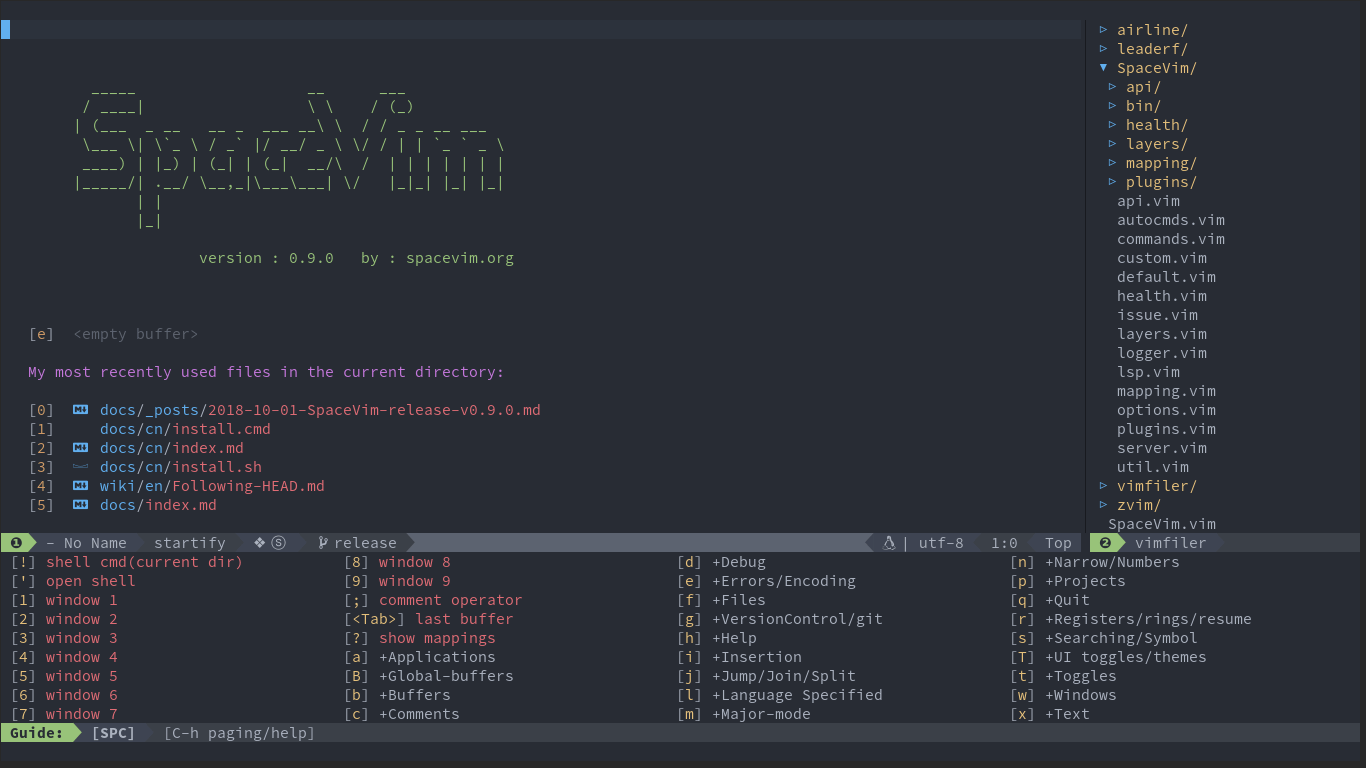
Task: Click the git branch icon before release
Action: [323, 543]
